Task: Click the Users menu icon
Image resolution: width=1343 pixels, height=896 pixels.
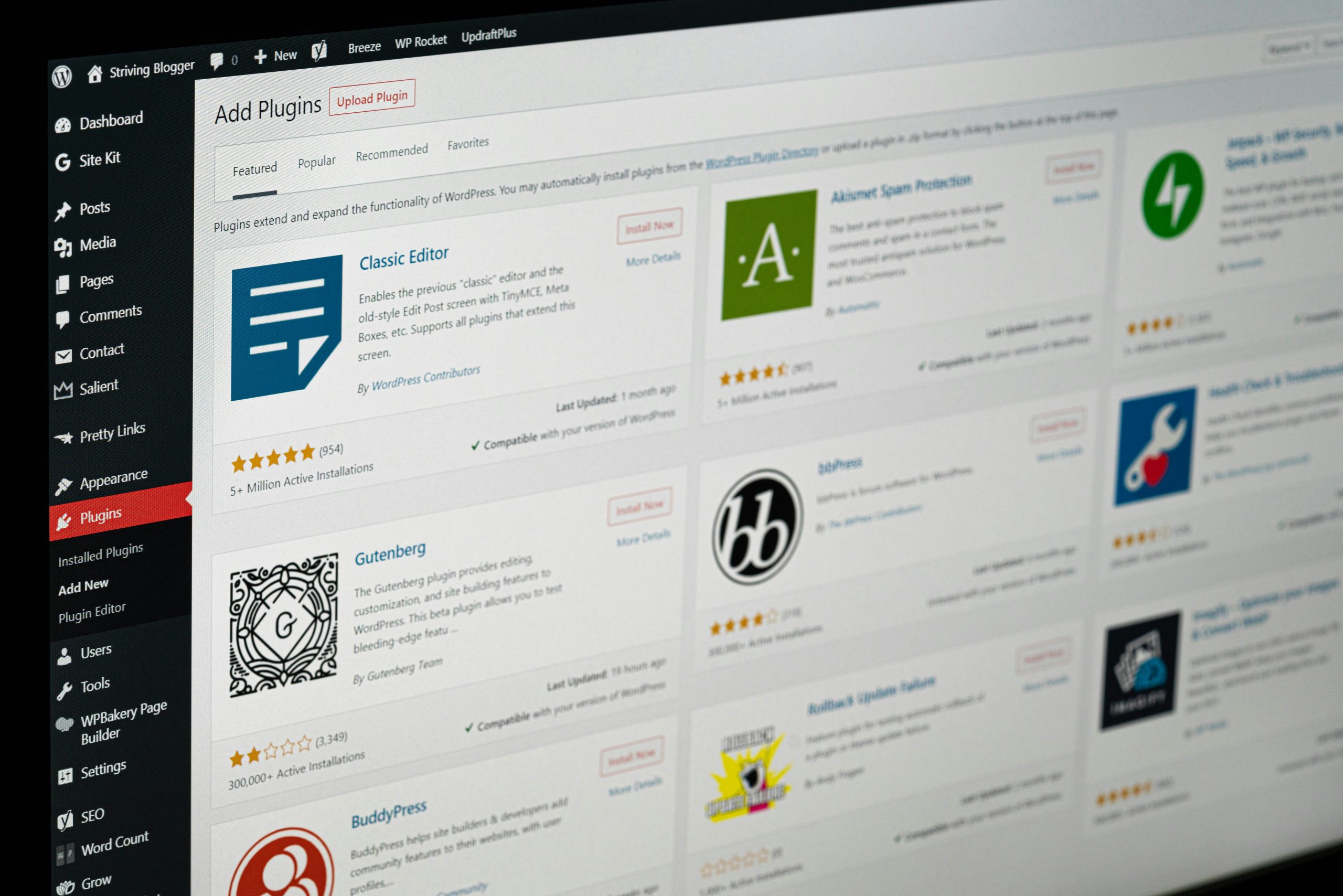Action: (64, 651)
